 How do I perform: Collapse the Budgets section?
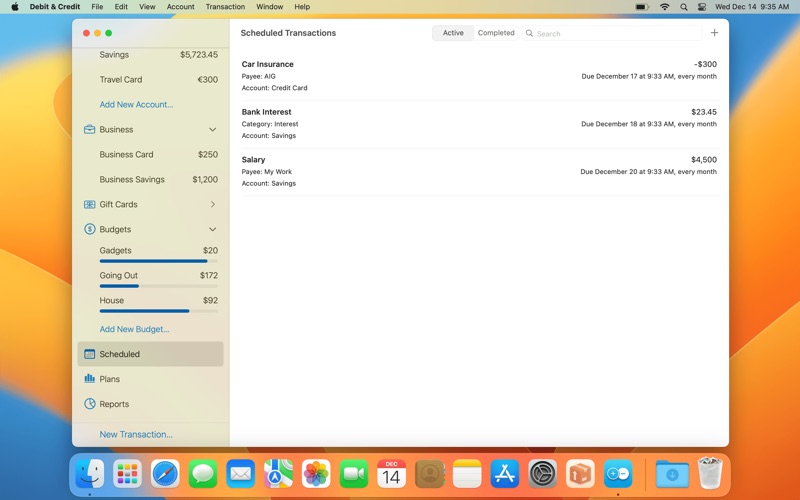coord(213,230)
